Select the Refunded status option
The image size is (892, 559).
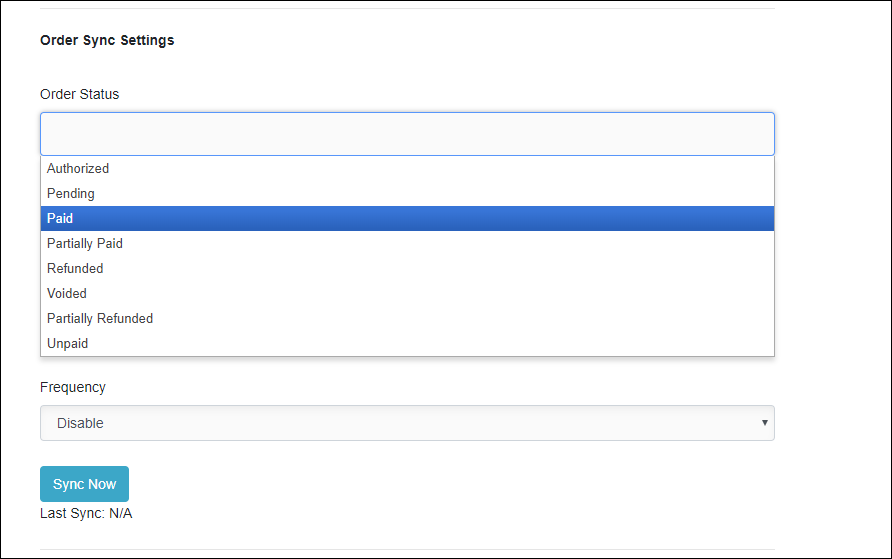tap(75, 268)
